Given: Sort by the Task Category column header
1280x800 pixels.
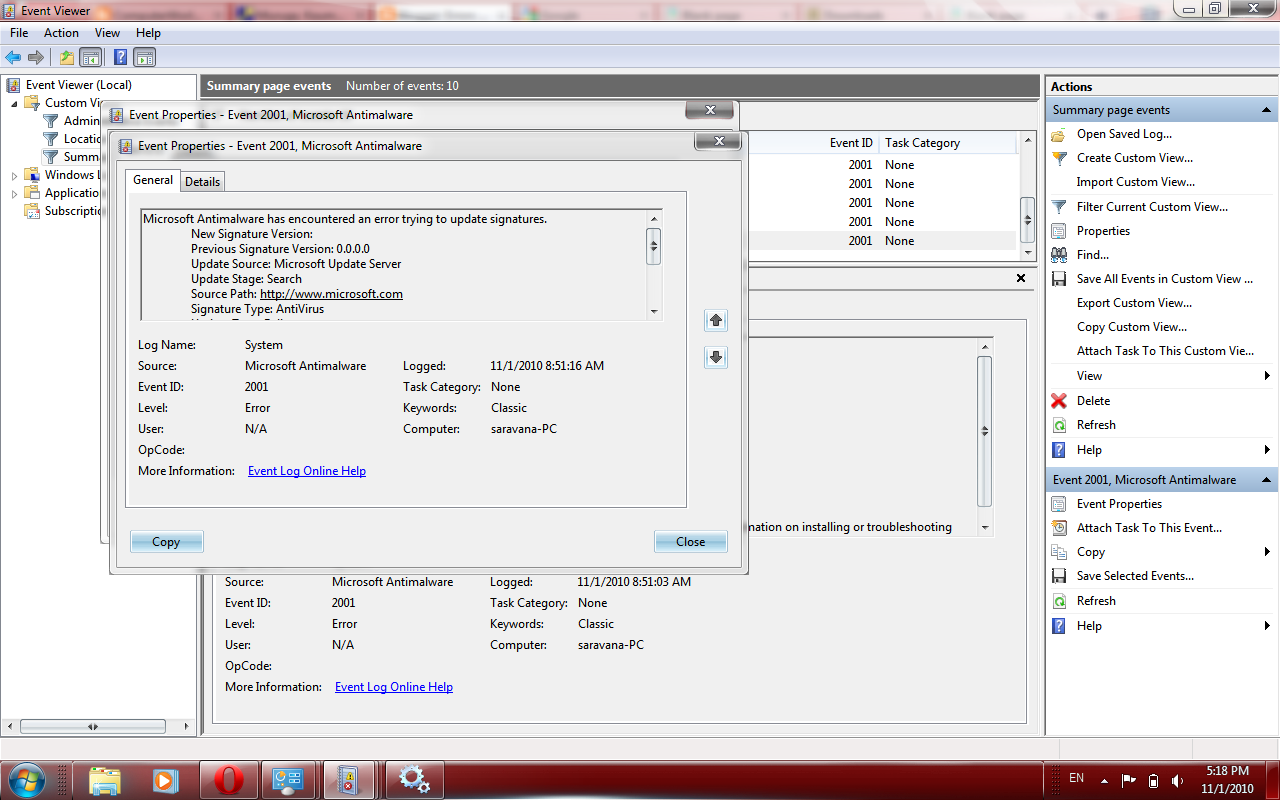Looking at the screenshot, I should pos(922,143).
